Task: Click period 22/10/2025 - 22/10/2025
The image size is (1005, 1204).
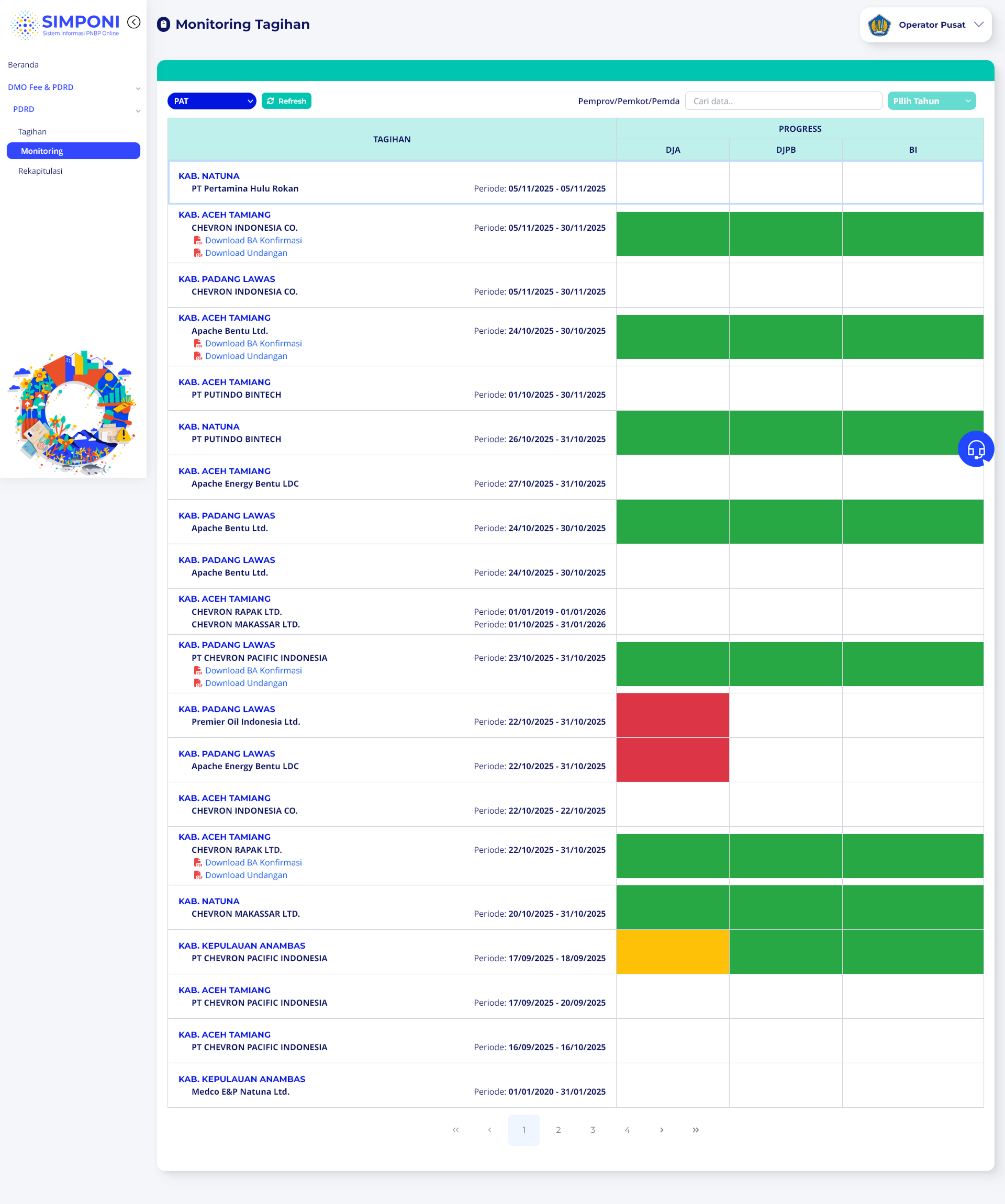Action: click(x=557, y=811)
